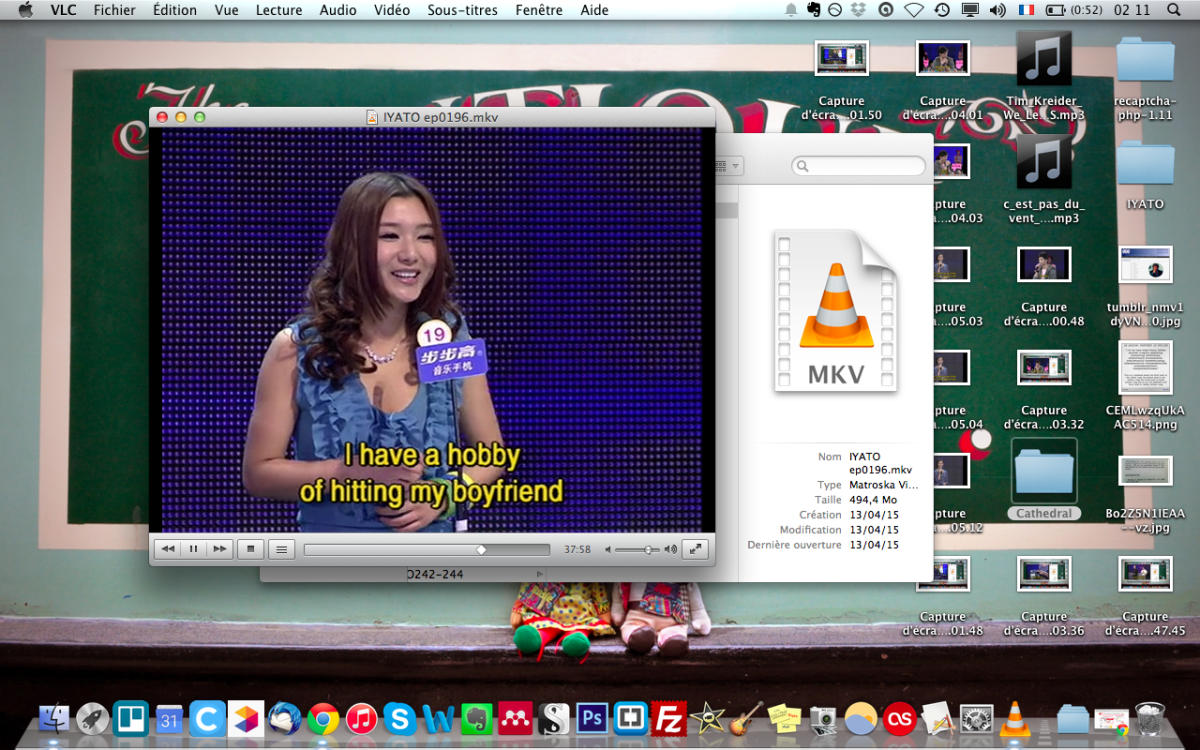Mute audio using the small speaker icon

pos(608,549)
